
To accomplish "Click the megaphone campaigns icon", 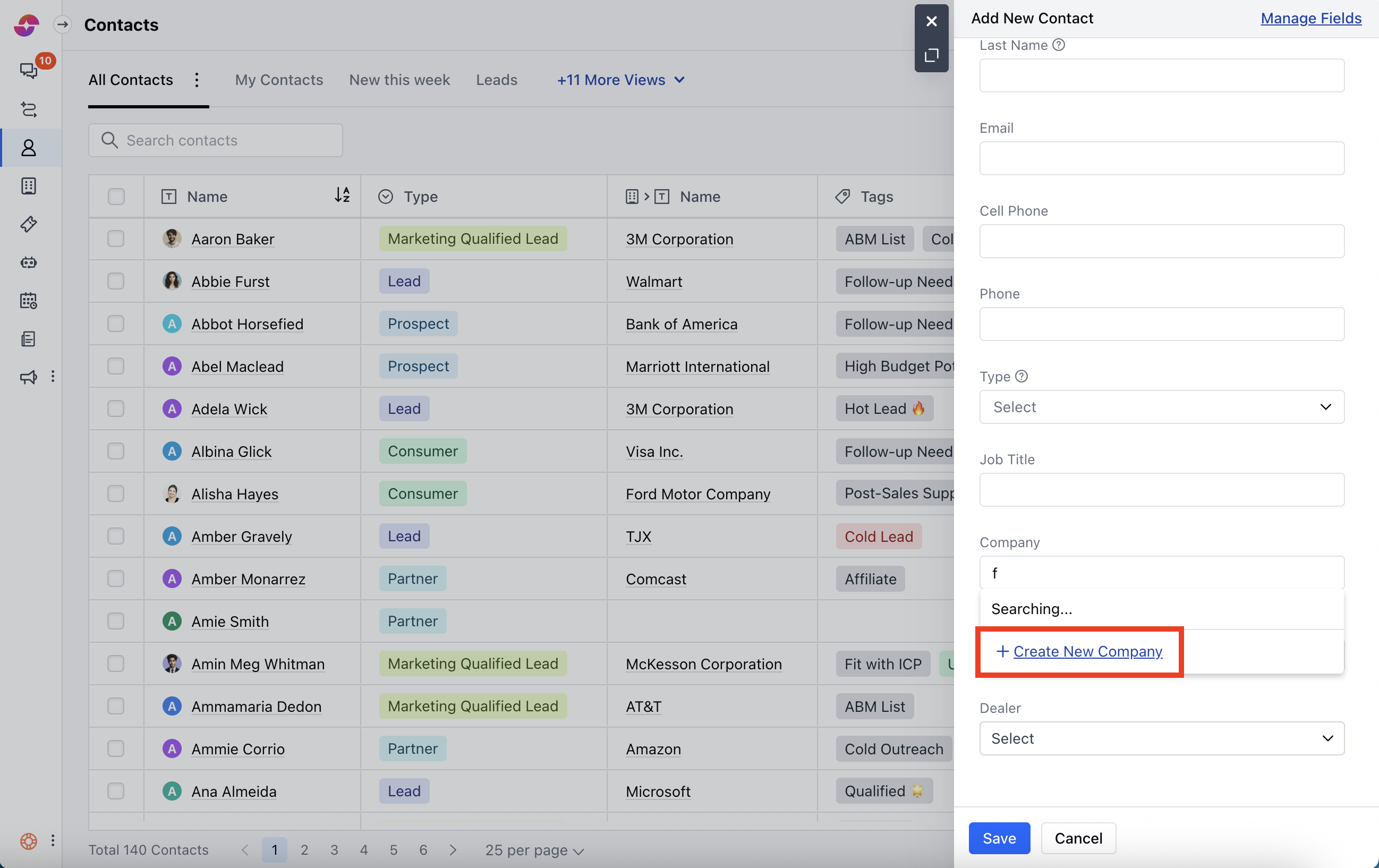I will click(29, 377).
